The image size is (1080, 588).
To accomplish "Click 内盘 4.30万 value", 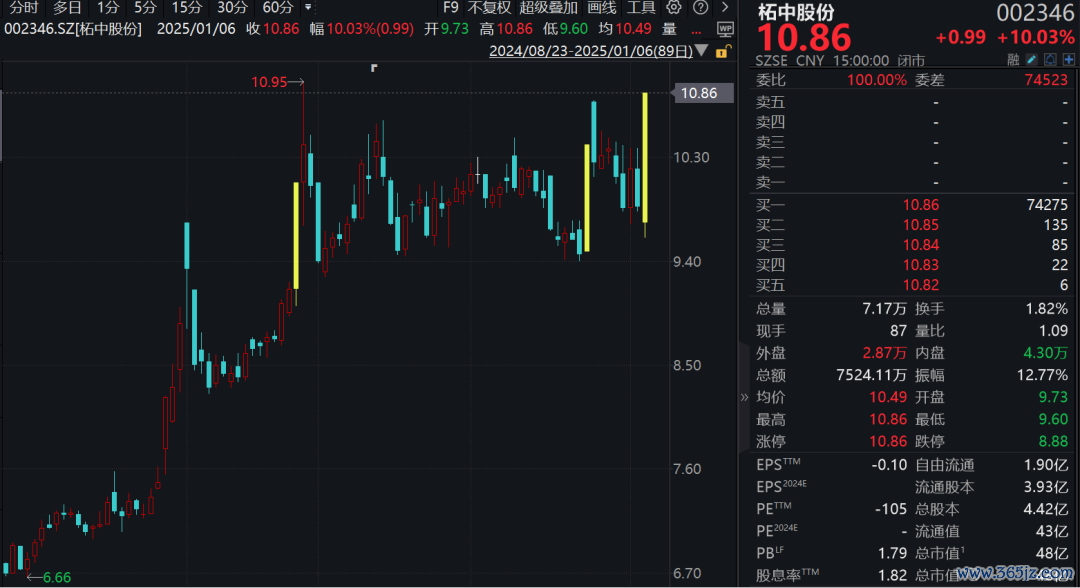I will click(x=1046, y=353).
